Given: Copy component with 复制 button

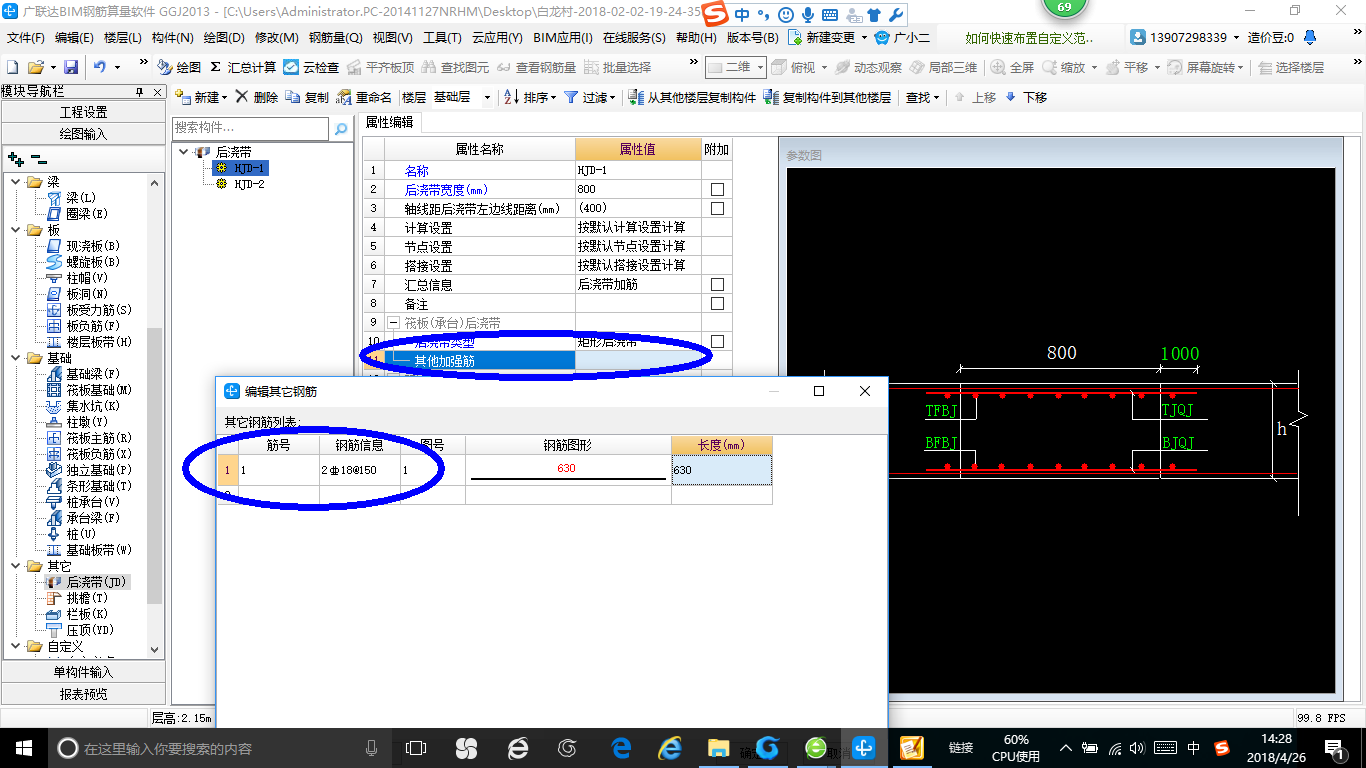Looking at the screenshot, I should 307,97.
